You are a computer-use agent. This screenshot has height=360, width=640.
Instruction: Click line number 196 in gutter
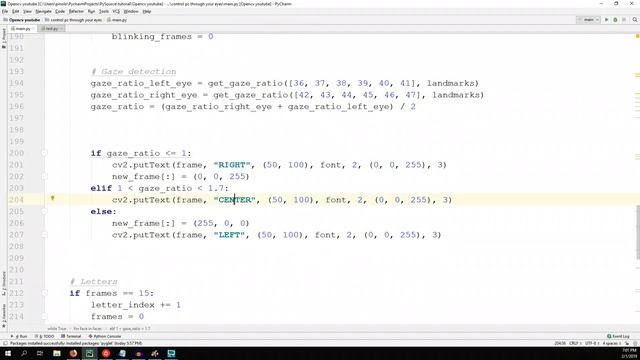point(16,107)
